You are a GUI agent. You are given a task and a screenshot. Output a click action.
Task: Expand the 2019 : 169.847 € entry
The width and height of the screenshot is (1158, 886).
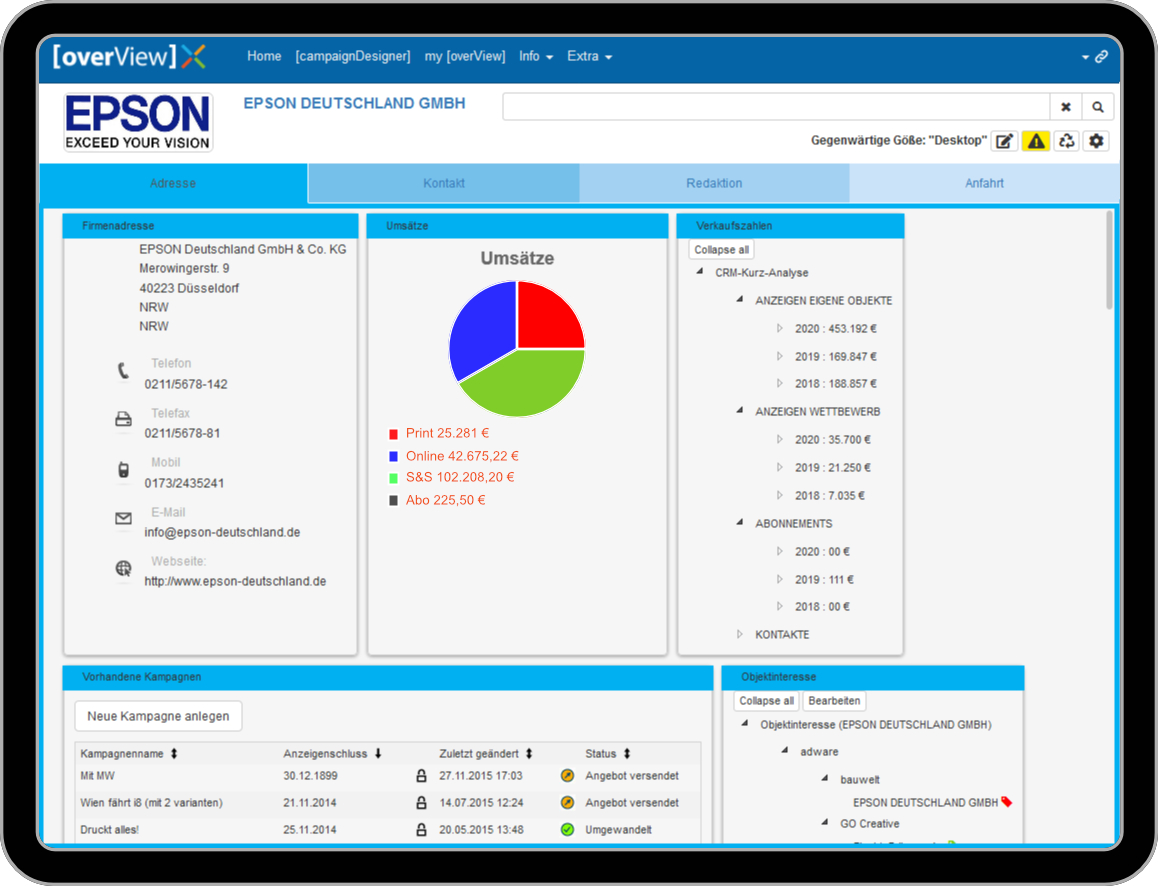(779, 357)
